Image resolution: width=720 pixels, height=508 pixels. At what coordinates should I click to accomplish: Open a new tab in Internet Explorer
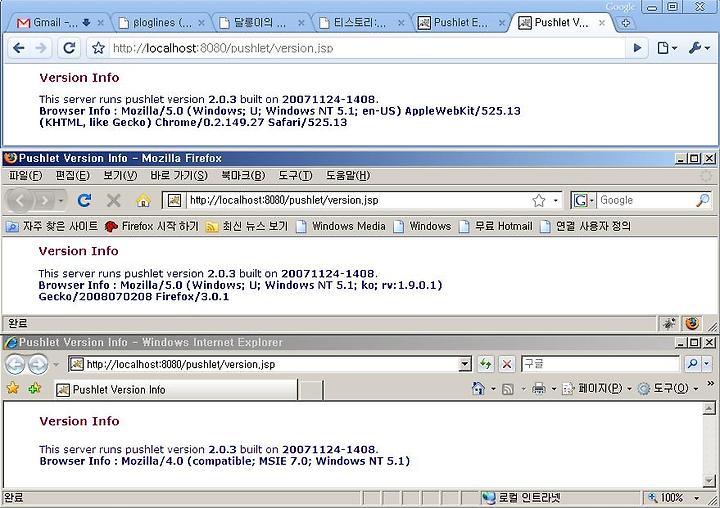click(x=311, y=390)
